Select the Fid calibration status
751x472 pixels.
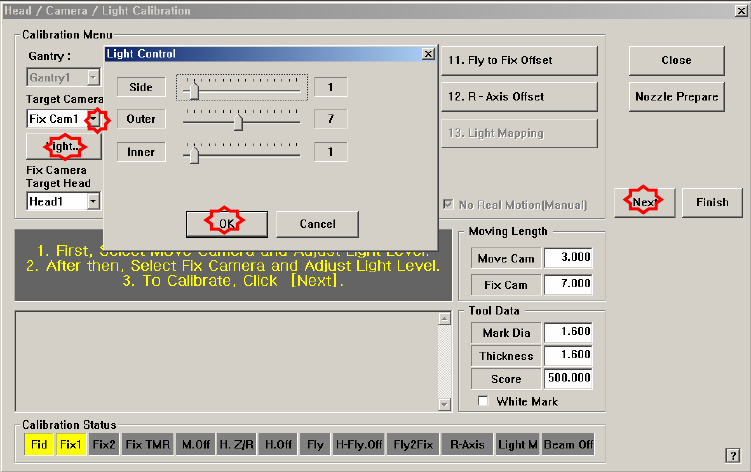coord(39,445)
